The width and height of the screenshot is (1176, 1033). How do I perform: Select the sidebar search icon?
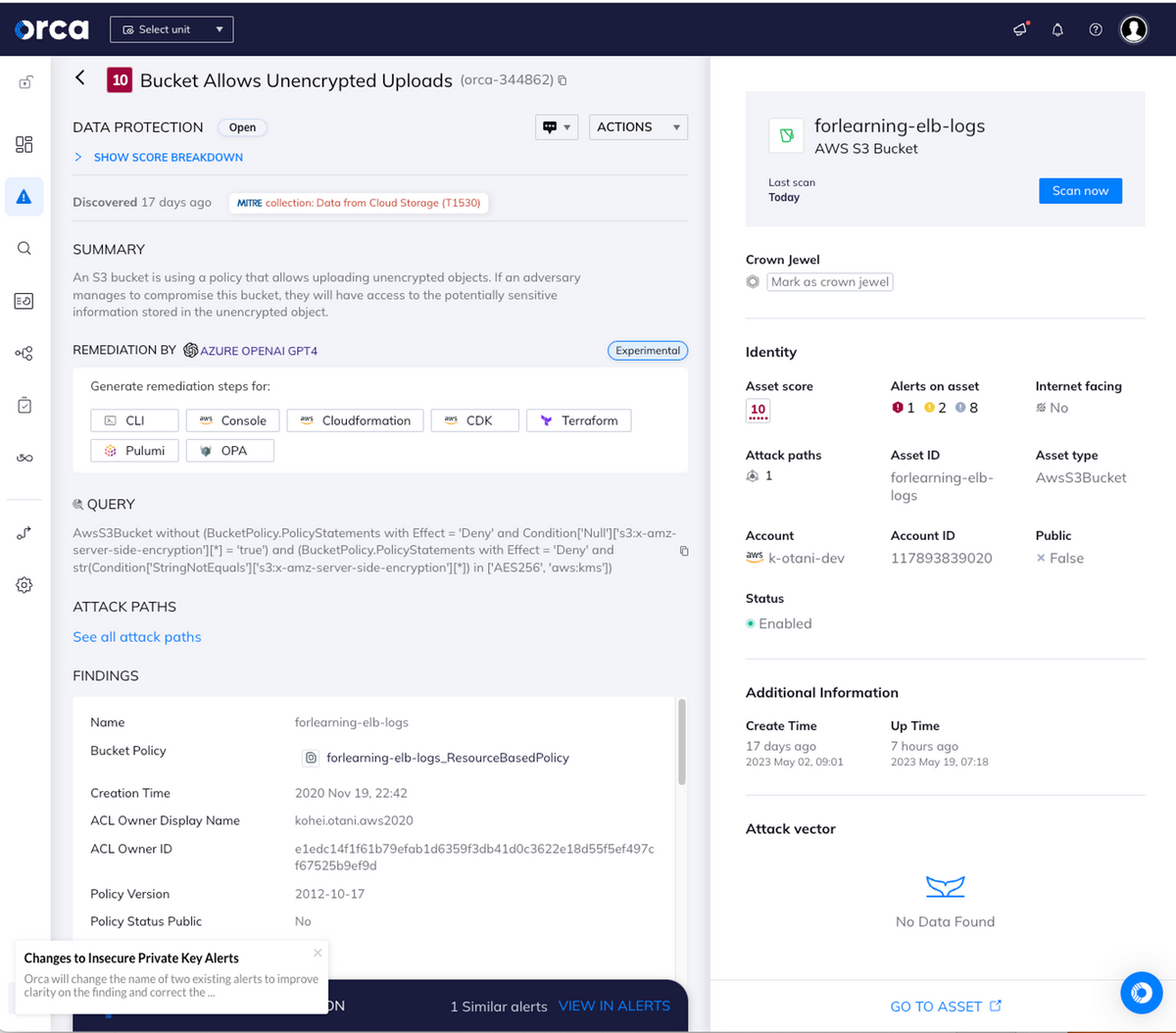coord(24,248)
